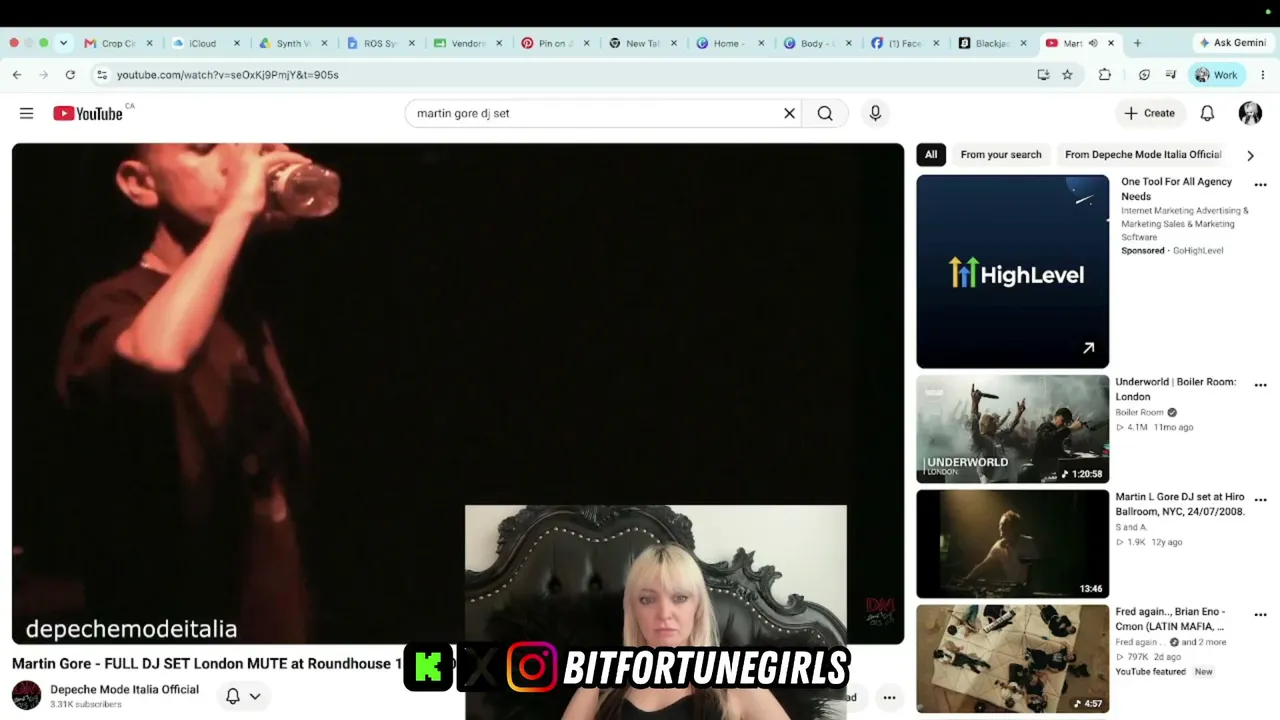
Task: Open more options for Underworld Boiler Room video
Action: coord(1260,385)
